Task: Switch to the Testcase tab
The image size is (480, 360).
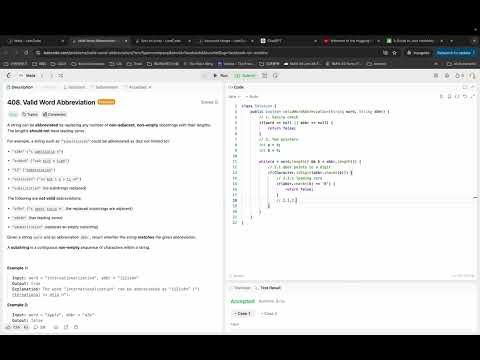Action: tap(240, 288)
